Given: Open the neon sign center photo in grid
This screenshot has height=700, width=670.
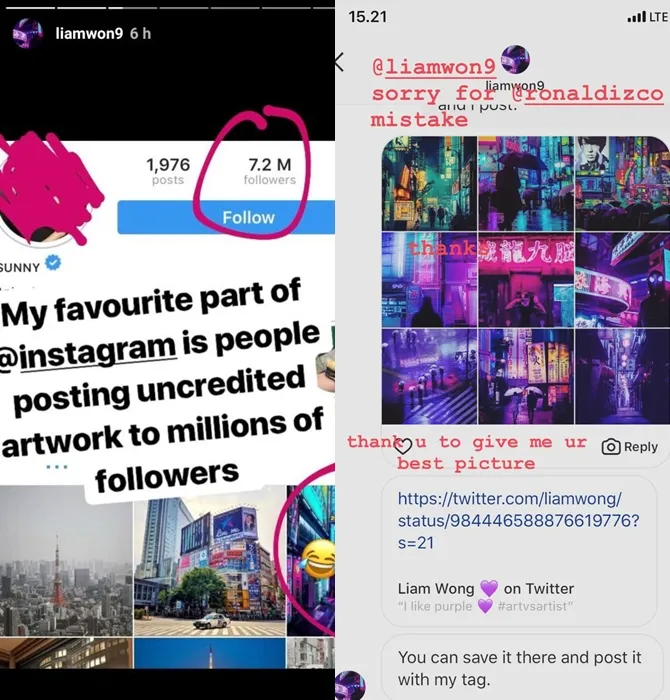Looking at the screenshot, I should 526,280.
